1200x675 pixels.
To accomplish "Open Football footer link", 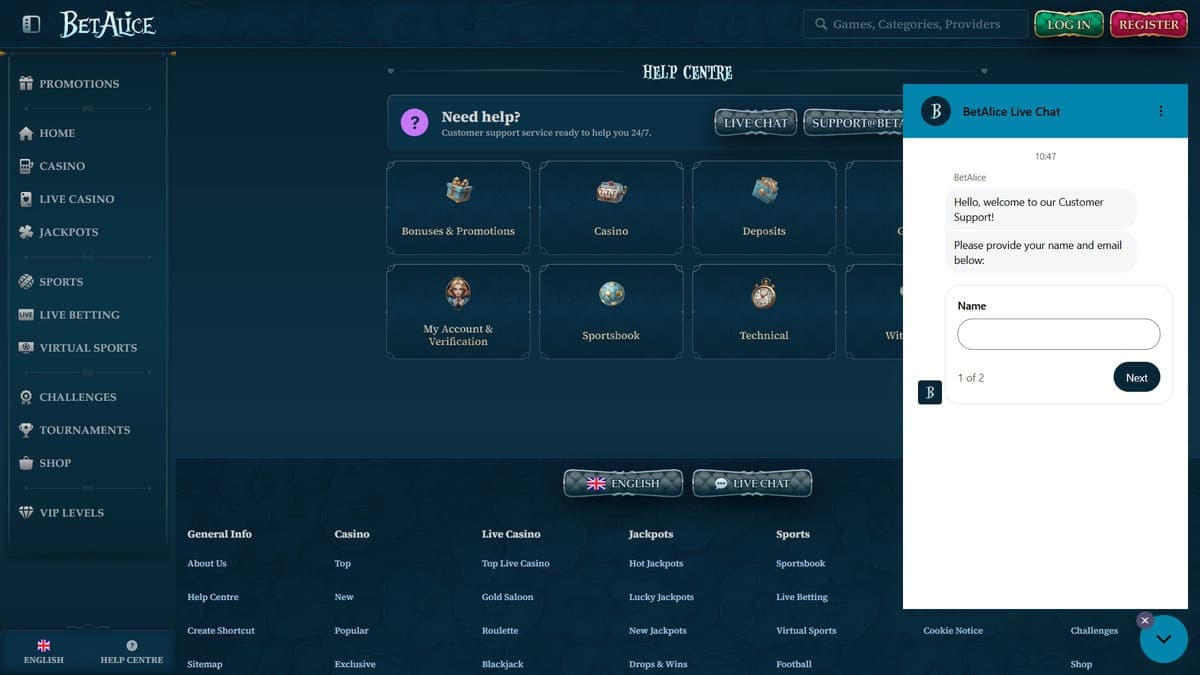I will 794,664.
